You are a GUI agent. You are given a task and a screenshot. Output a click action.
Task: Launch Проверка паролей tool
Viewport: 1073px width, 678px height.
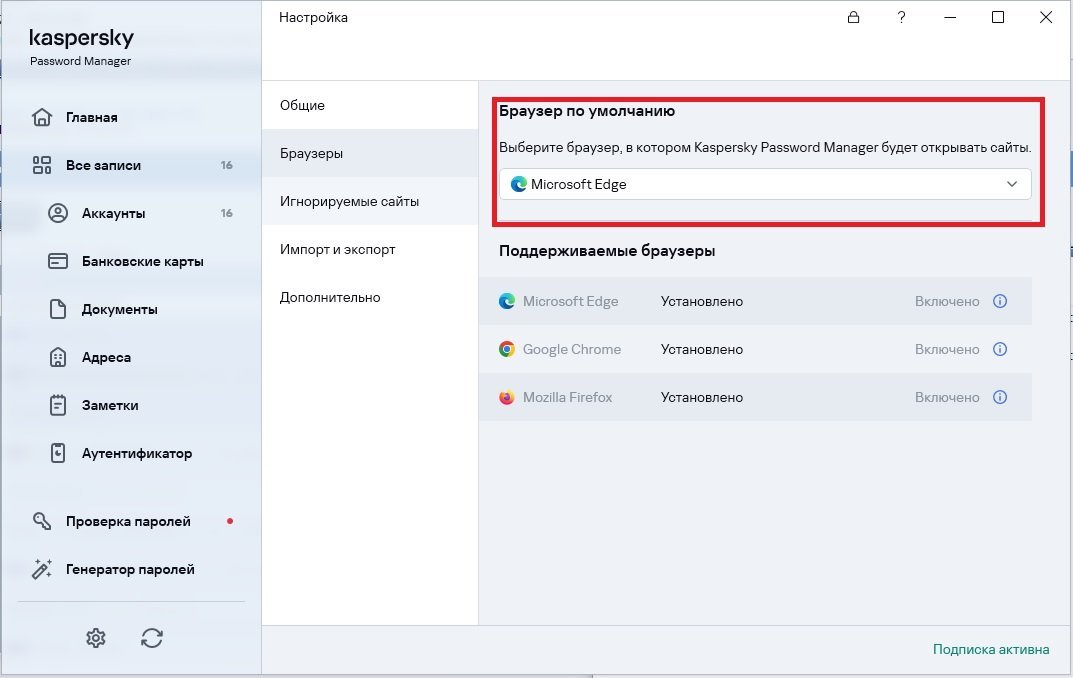point(130,521)
